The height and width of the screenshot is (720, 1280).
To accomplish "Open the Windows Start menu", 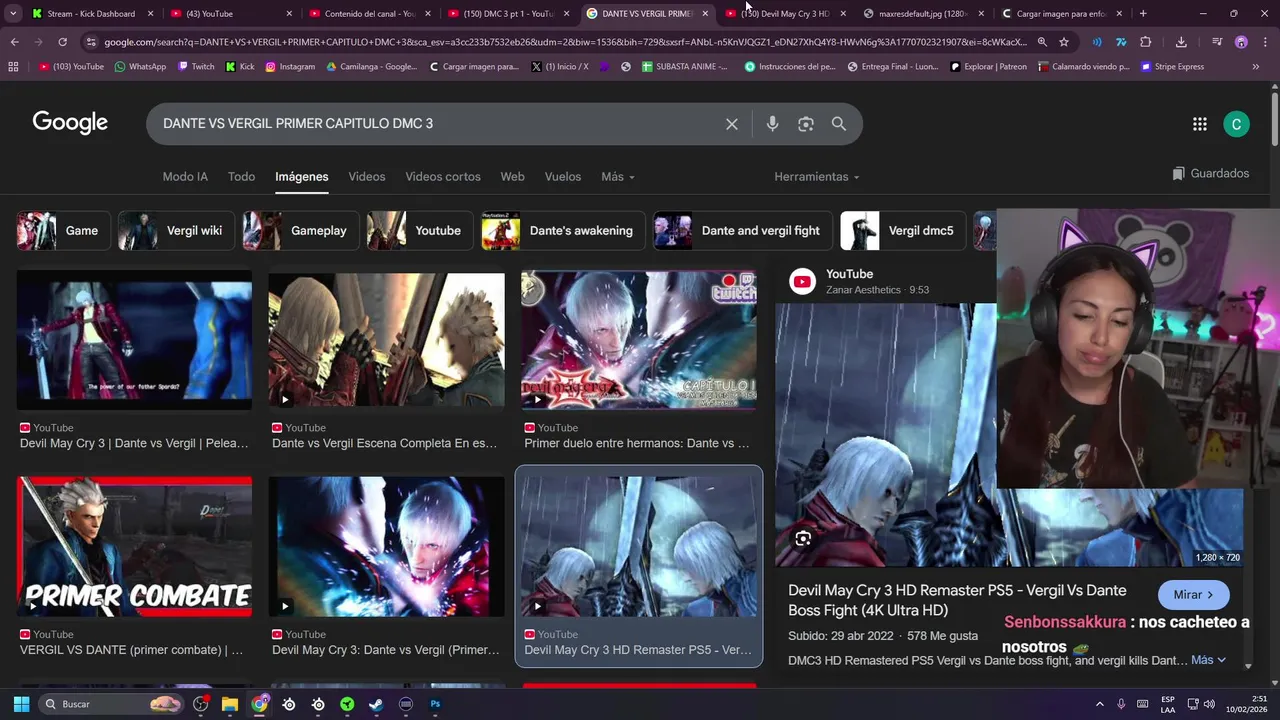I will (x=21, y=704).
